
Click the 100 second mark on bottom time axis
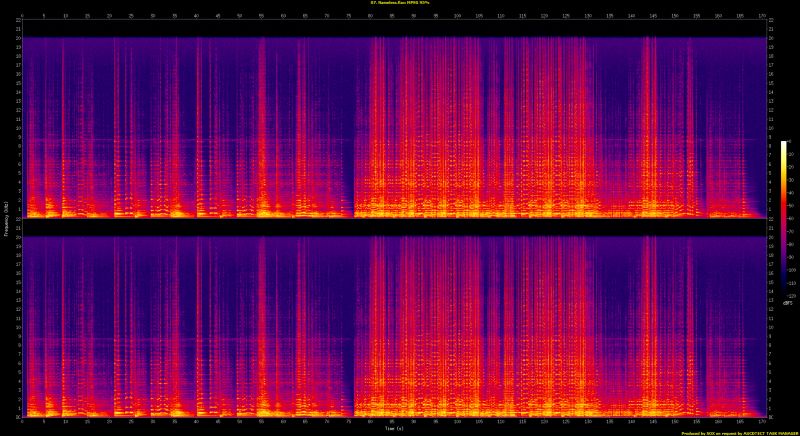458,422
